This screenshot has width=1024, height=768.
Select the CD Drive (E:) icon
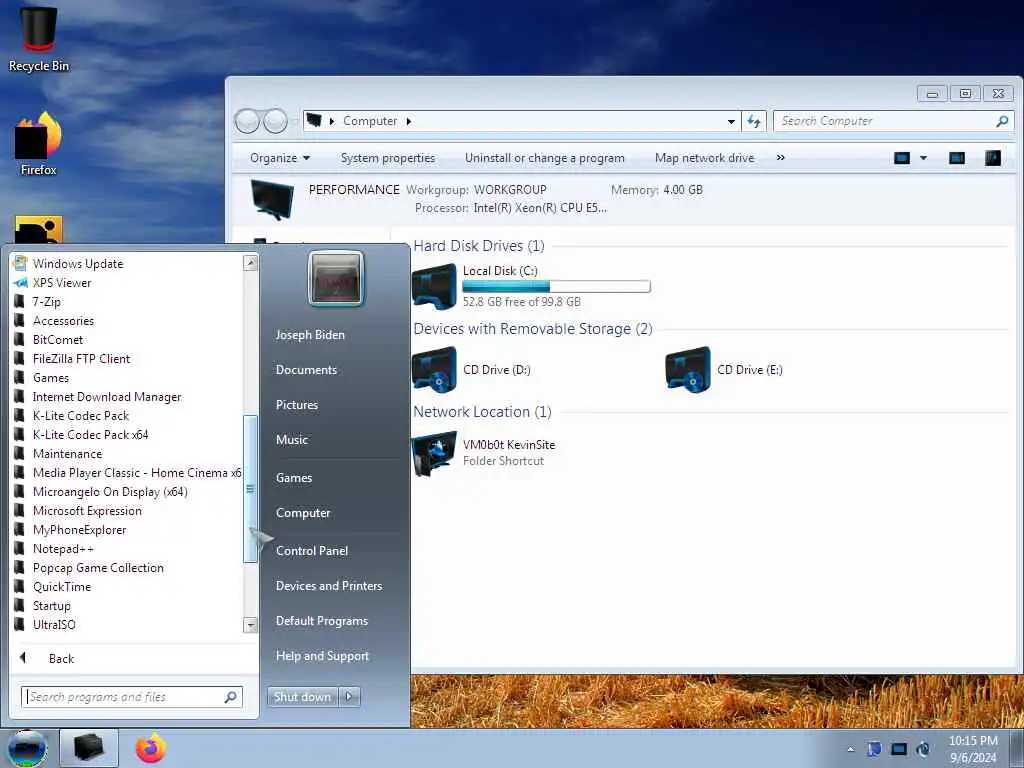point(688,370)
